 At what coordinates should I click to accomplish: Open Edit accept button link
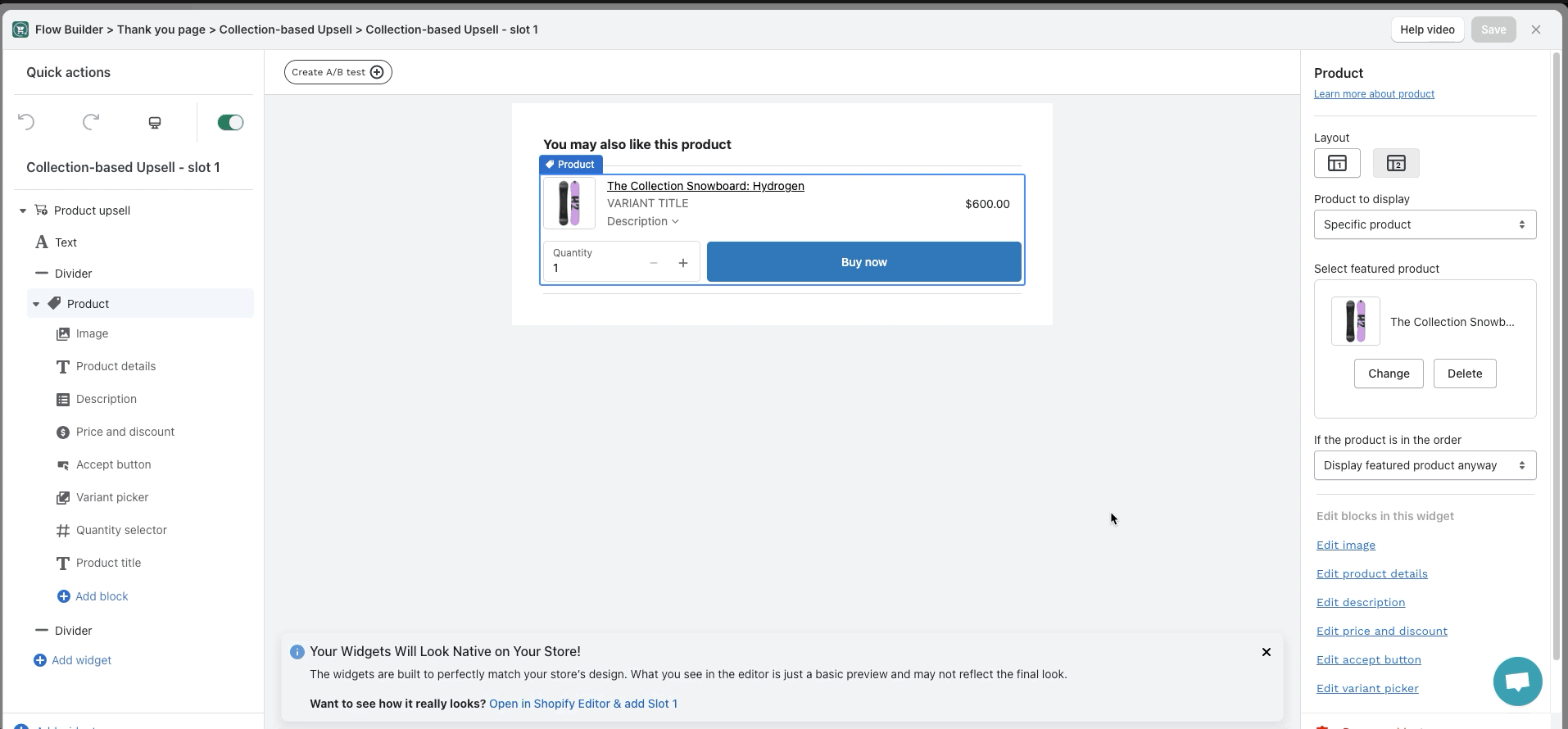click(x=1368, y=659)
